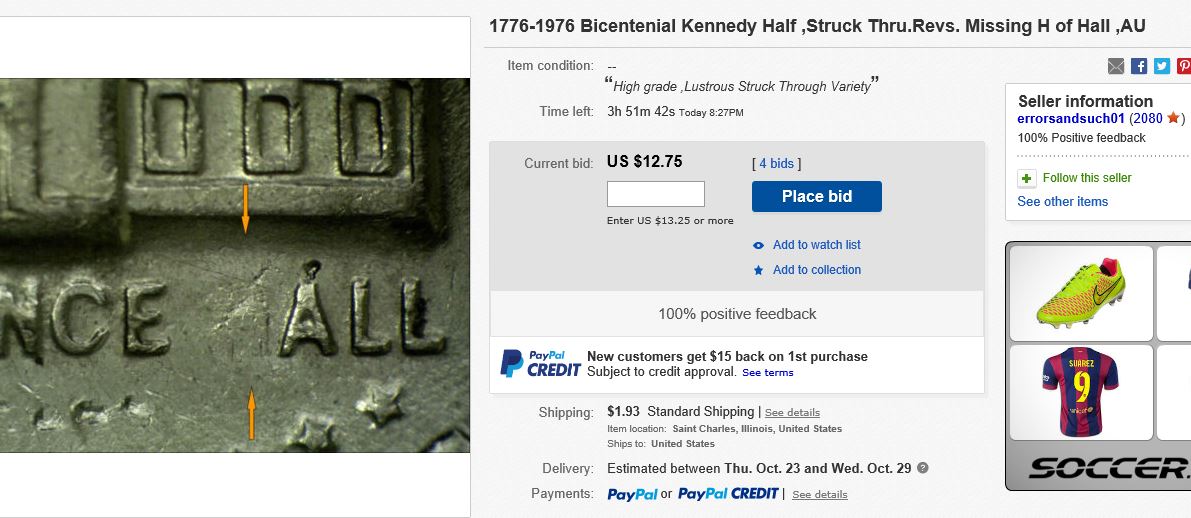1191x518 pixels.
Task: Pin the listing on Pinterest
Action: [x=1183, y=66]
